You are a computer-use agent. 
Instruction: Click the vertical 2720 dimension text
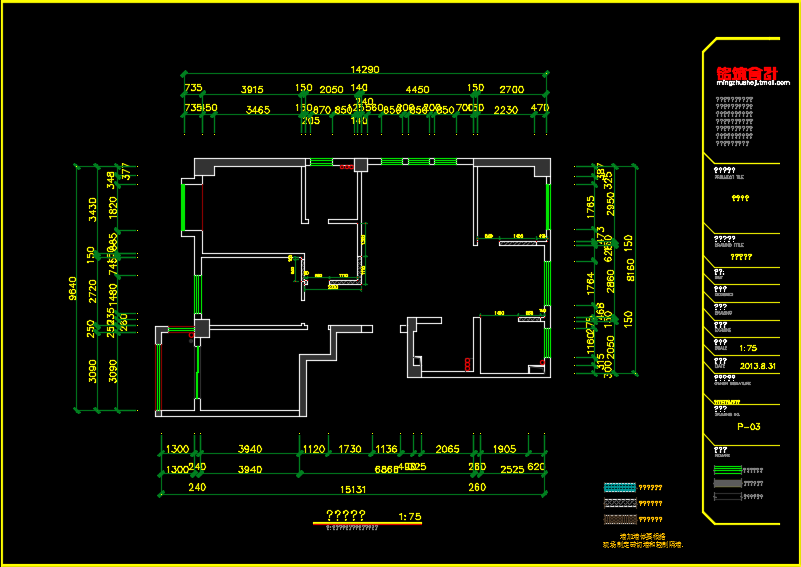click(92, 291)
